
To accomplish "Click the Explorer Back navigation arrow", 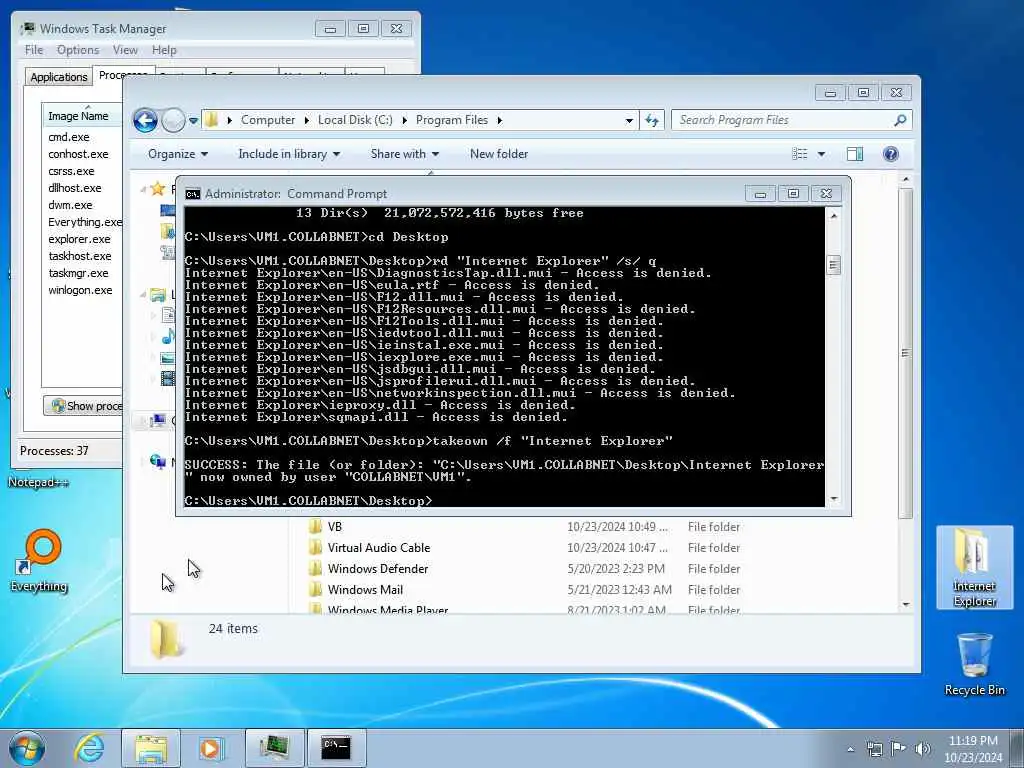I will pos(145,121).
